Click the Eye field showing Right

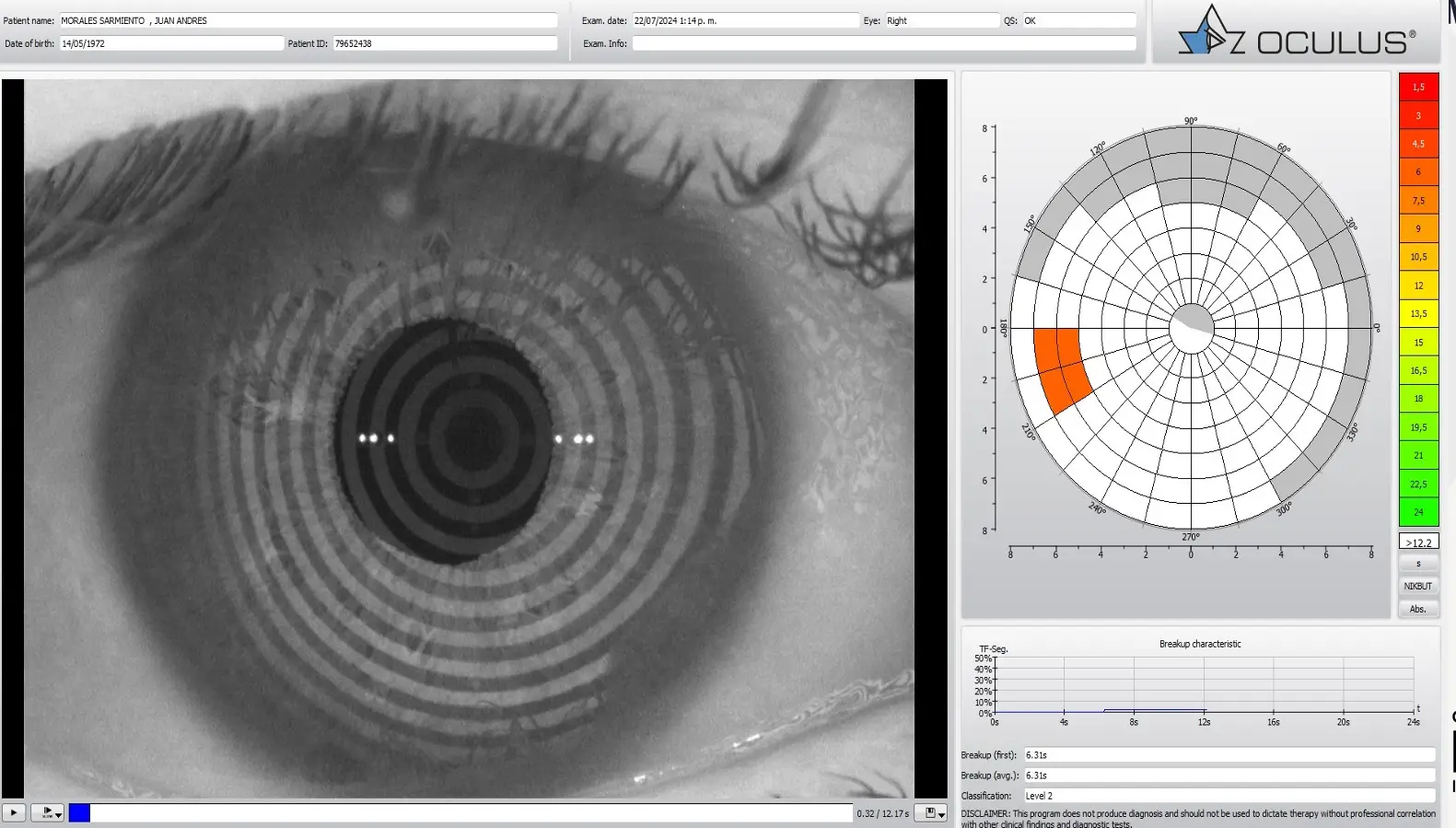pos(940,20)
